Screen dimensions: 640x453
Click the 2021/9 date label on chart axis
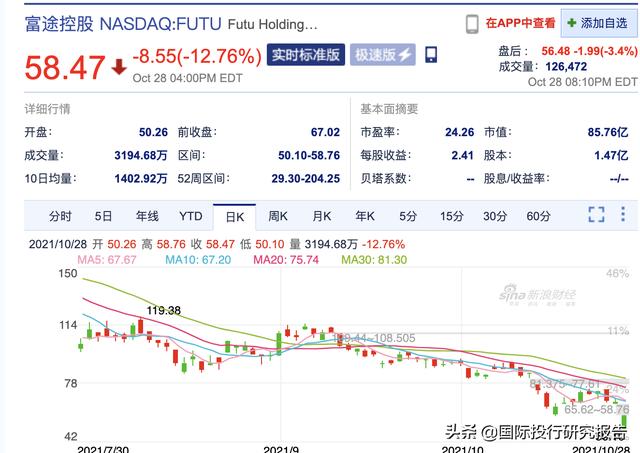point(281,450)
